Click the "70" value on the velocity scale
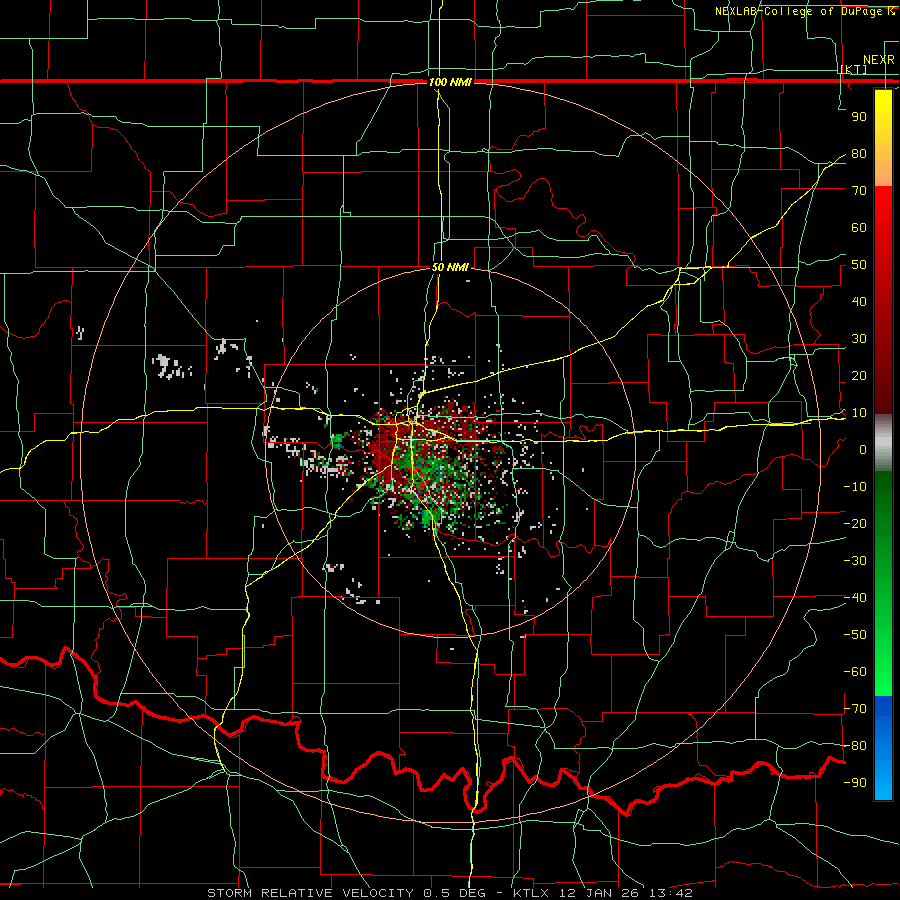 coord(859,191)
